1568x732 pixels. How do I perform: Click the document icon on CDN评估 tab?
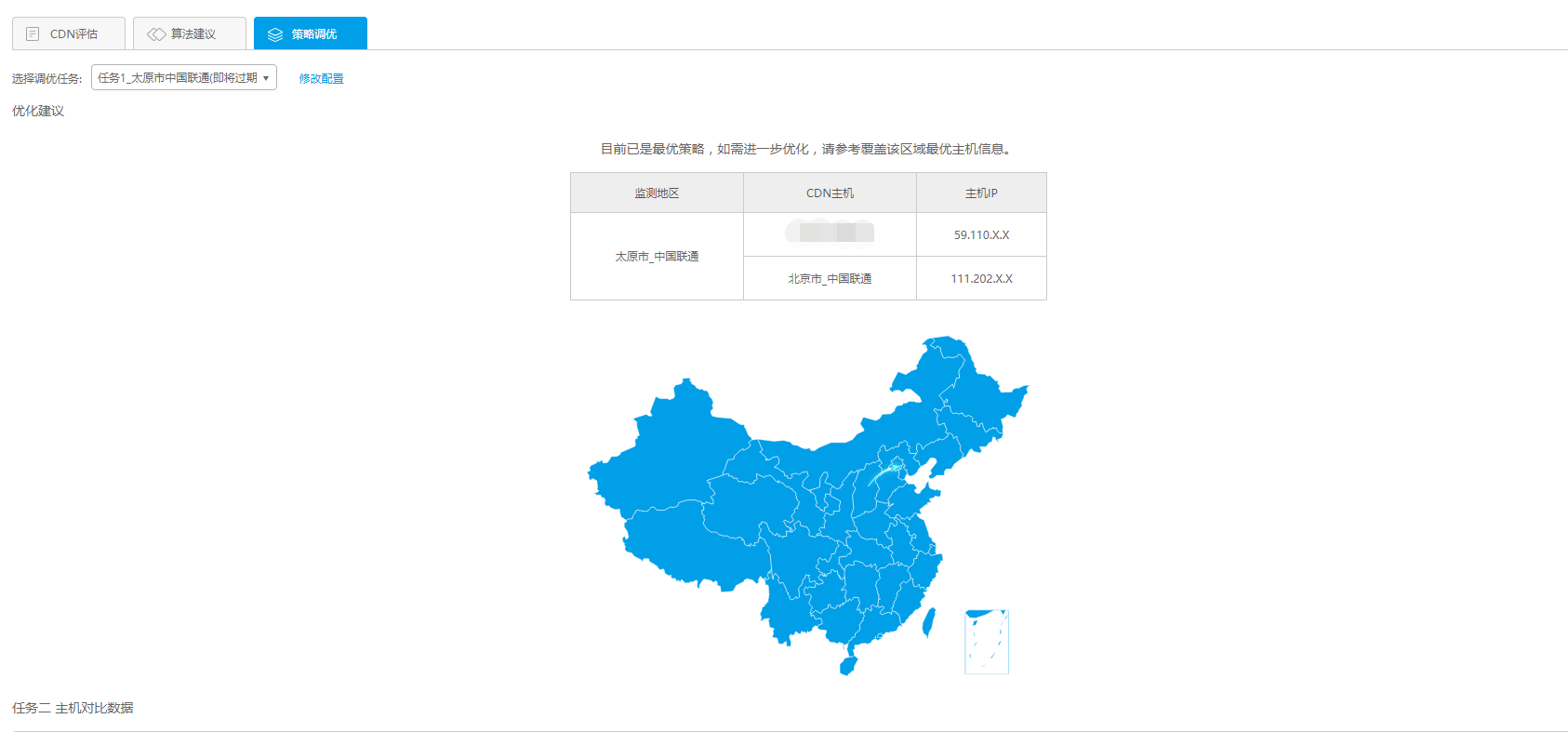point(33,34)
